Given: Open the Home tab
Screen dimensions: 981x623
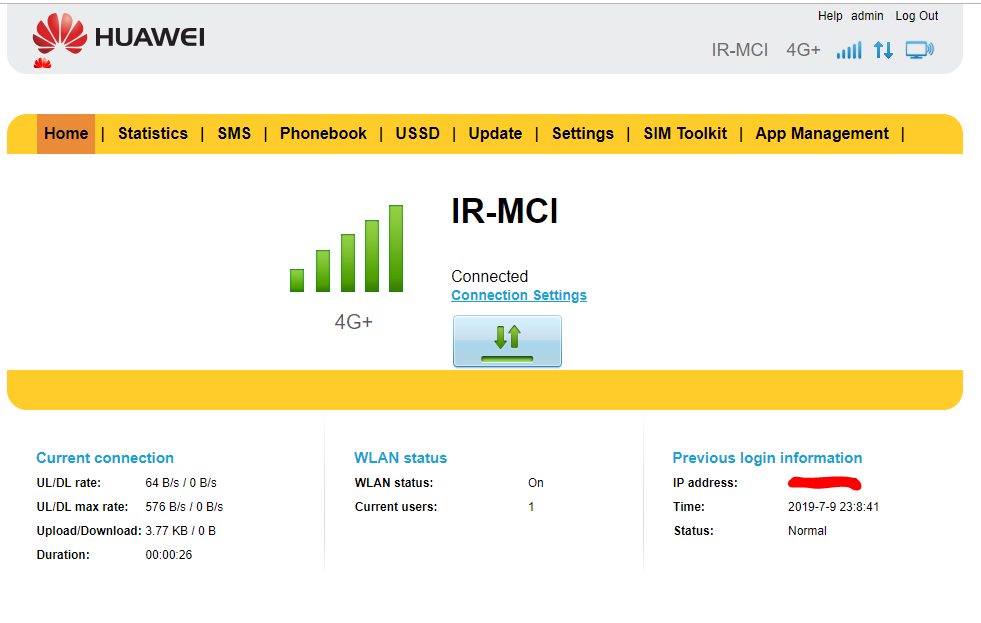Looking at the screenshot, I should point(66,134).
